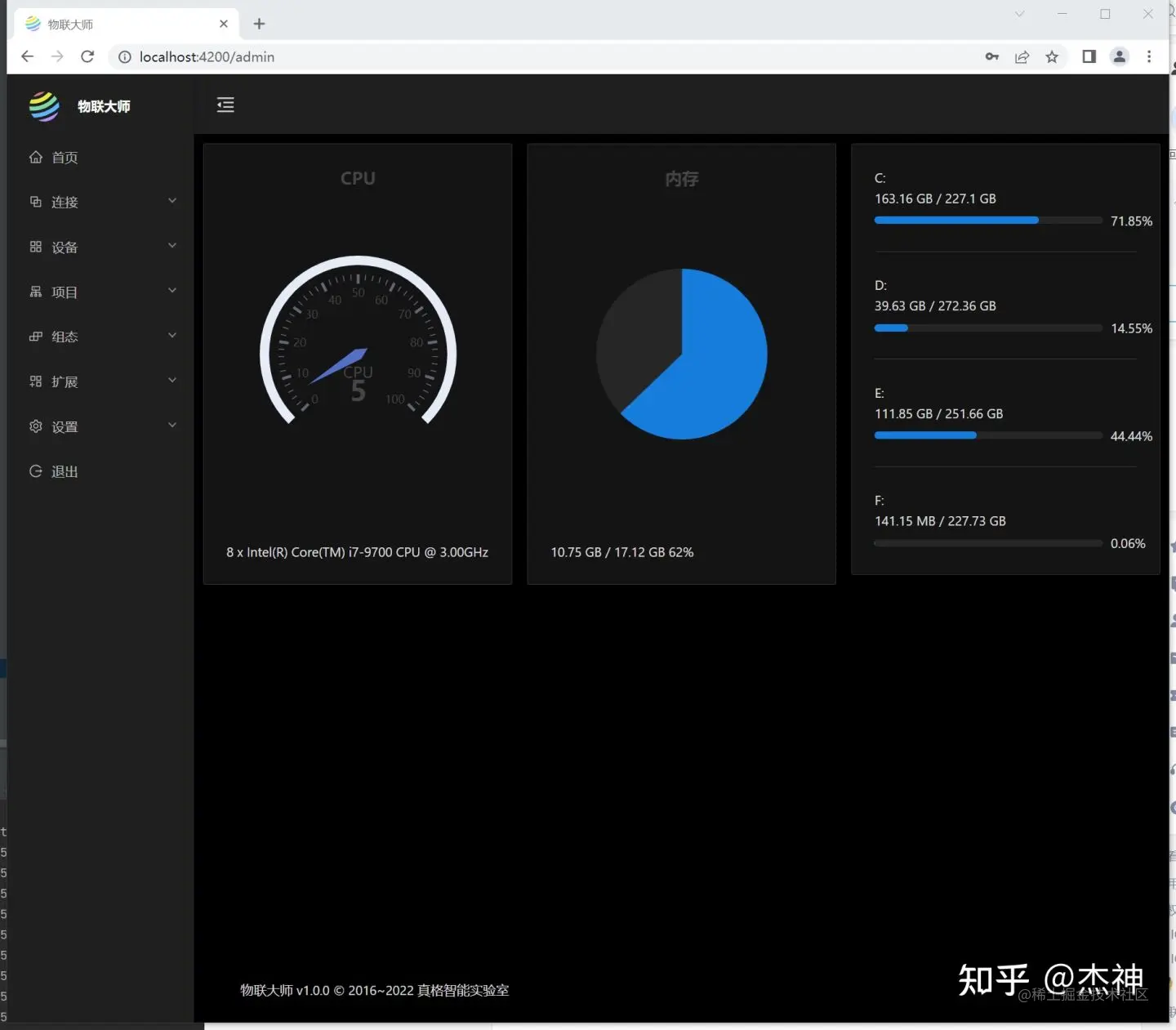Viewport: 1176px width, 1030px height.
Task: Go back with browser back arrow
Action: point(27,56)
